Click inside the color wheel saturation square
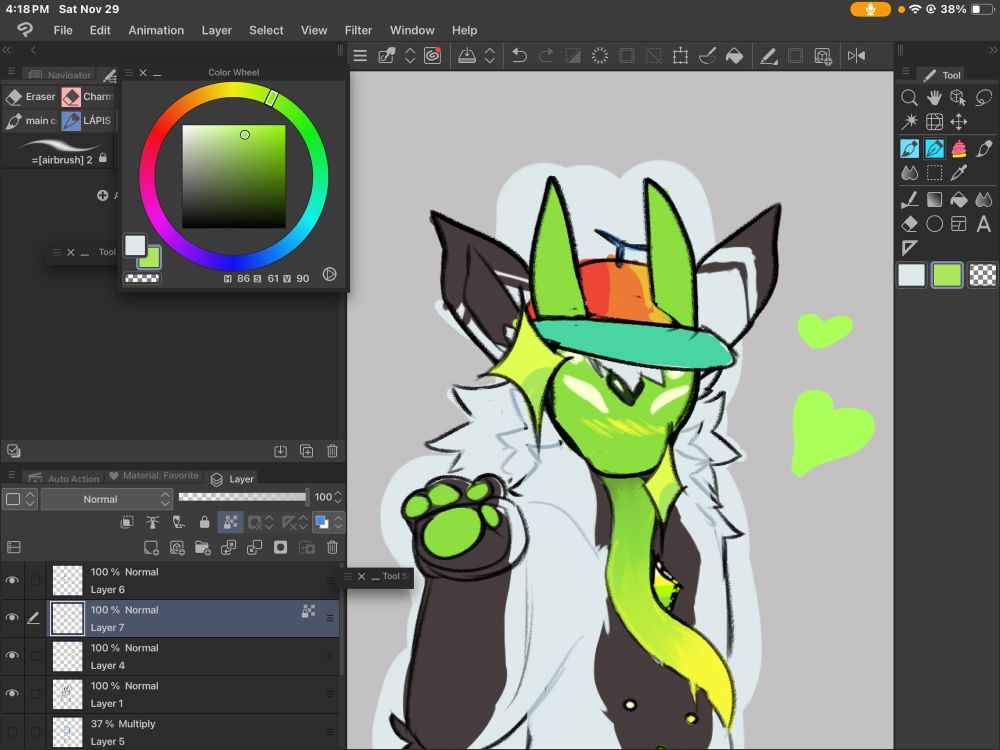The height and width of the screenshot is (750, 1000). pos(234,176)
